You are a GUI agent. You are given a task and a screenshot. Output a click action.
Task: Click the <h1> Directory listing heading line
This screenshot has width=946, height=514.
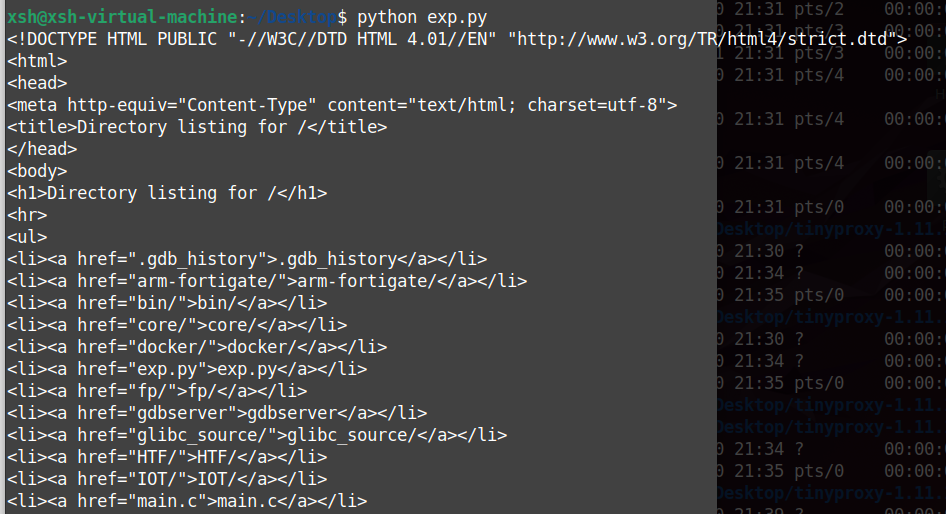pos(167,193)
